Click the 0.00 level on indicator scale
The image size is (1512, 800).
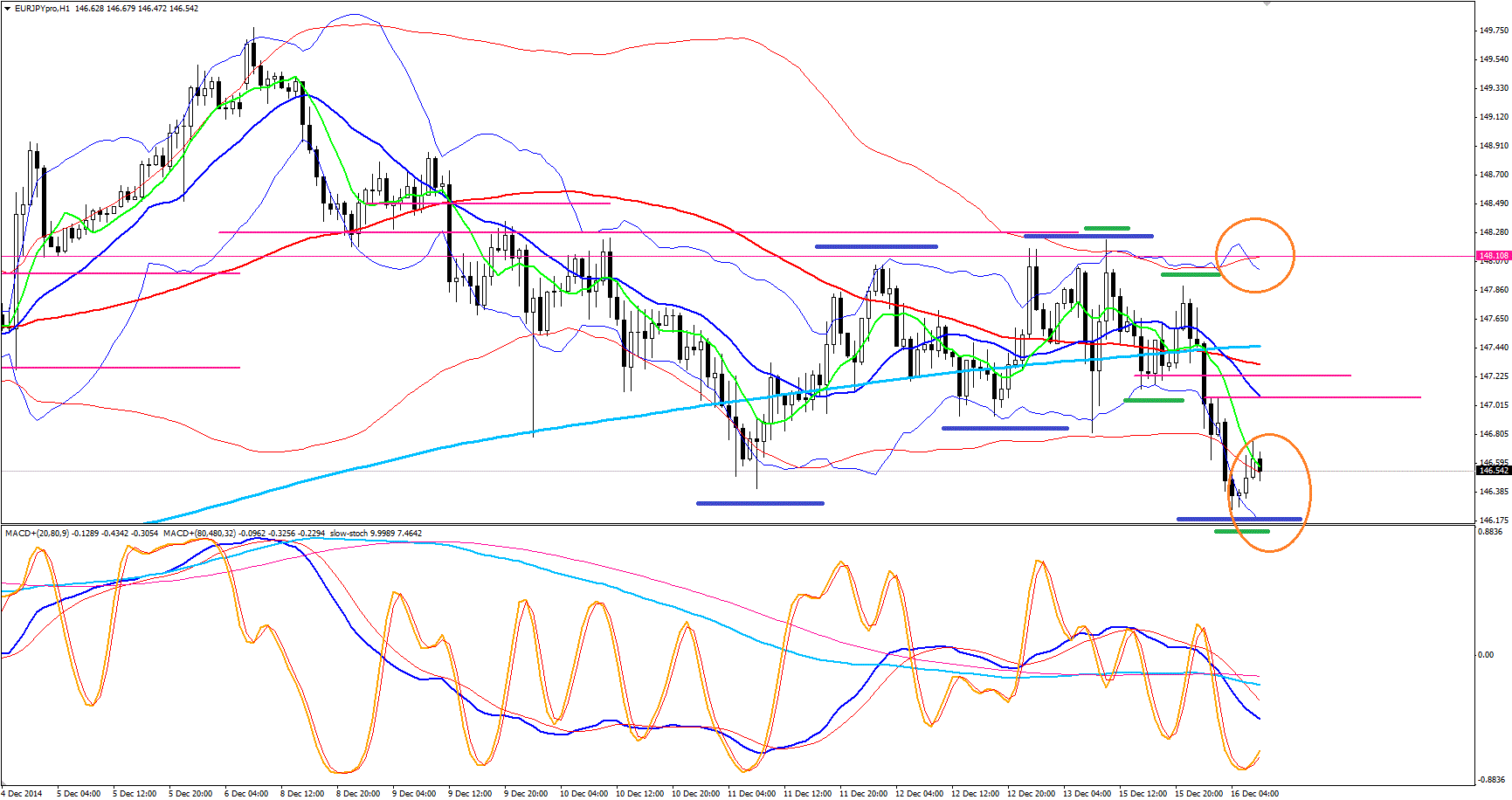pyautogui.click(x=1485, y=654)
